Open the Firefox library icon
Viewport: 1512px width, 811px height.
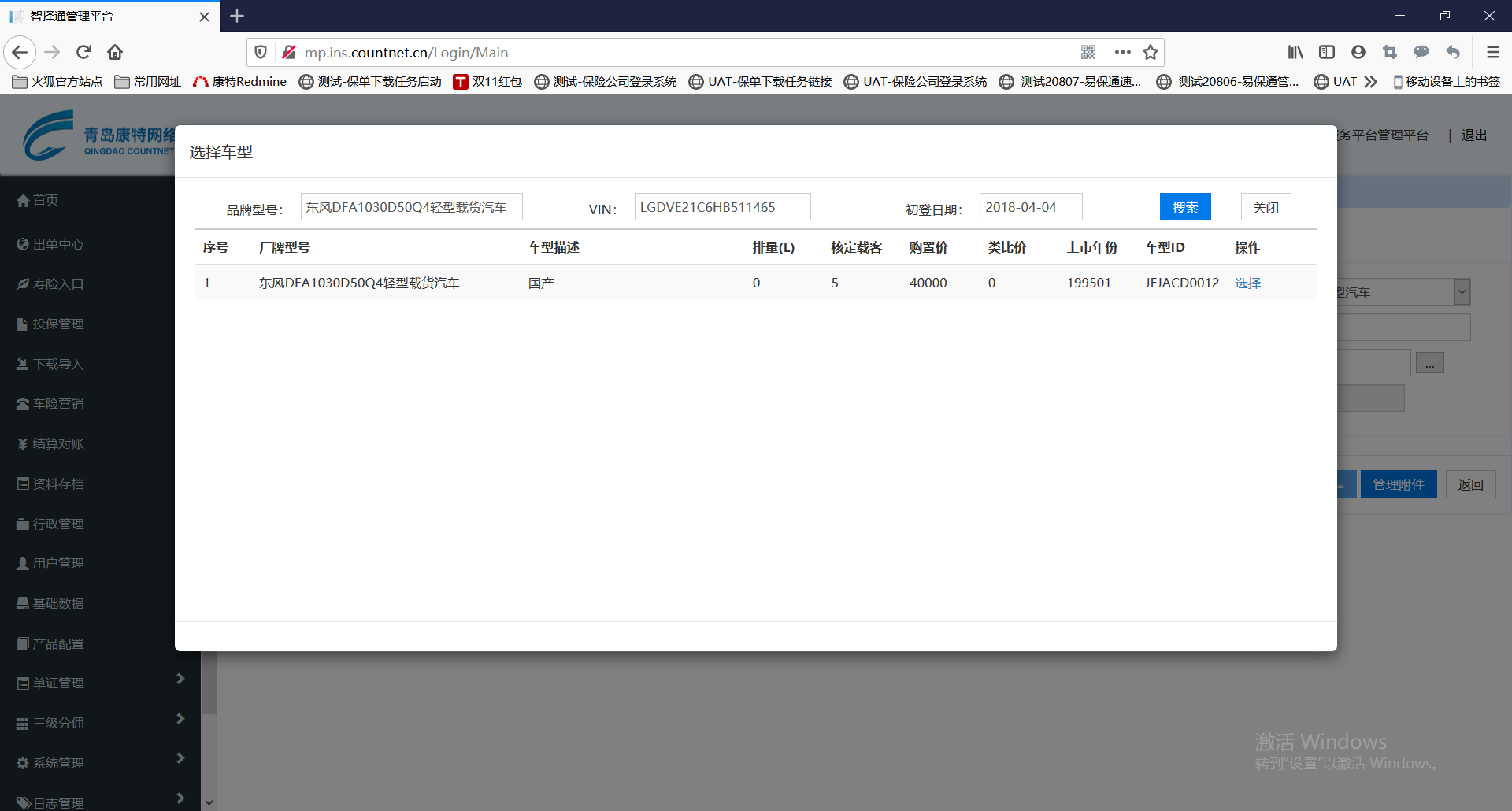click(x=1295, y=52)
